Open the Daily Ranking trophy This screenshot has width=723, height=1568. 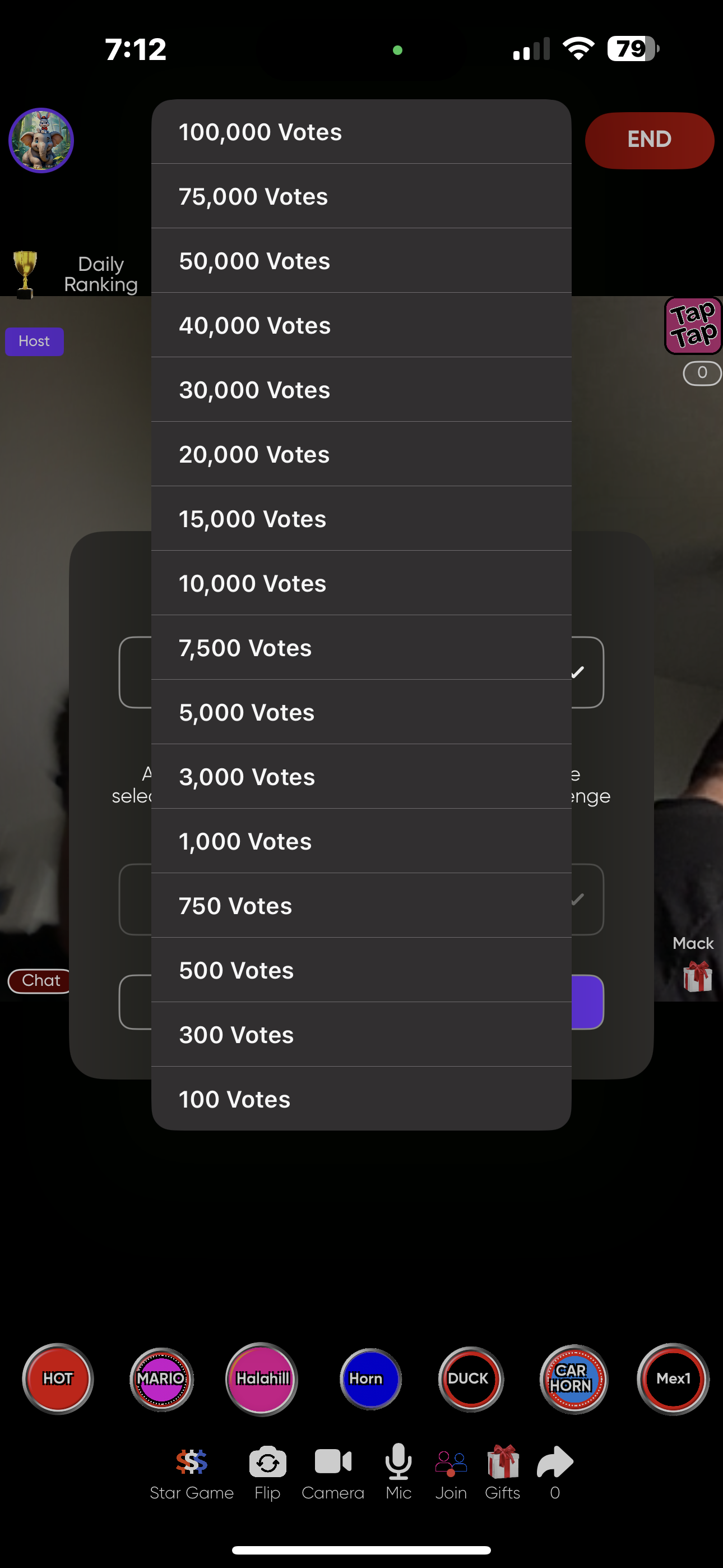coord(26,274)
